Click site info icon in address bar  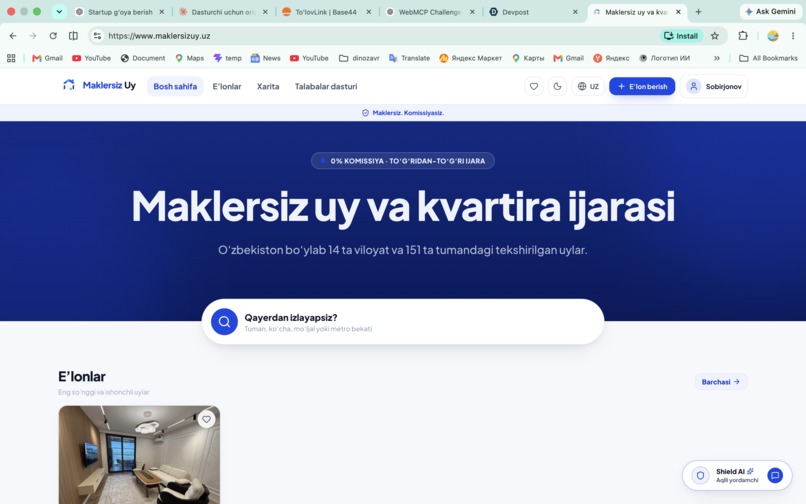pos(97,35)
